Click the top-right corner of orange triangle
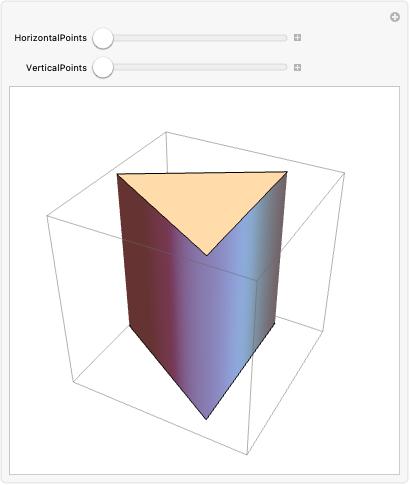This screenshot has width=410, height=485. (x=287, y=172)
